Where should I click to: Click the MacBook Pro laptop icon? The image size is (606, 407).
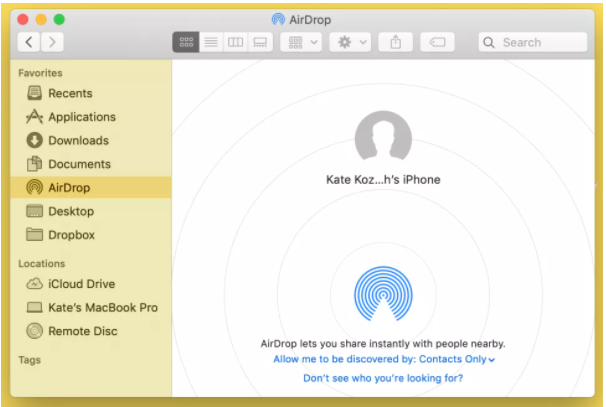[x=34, y=308]
